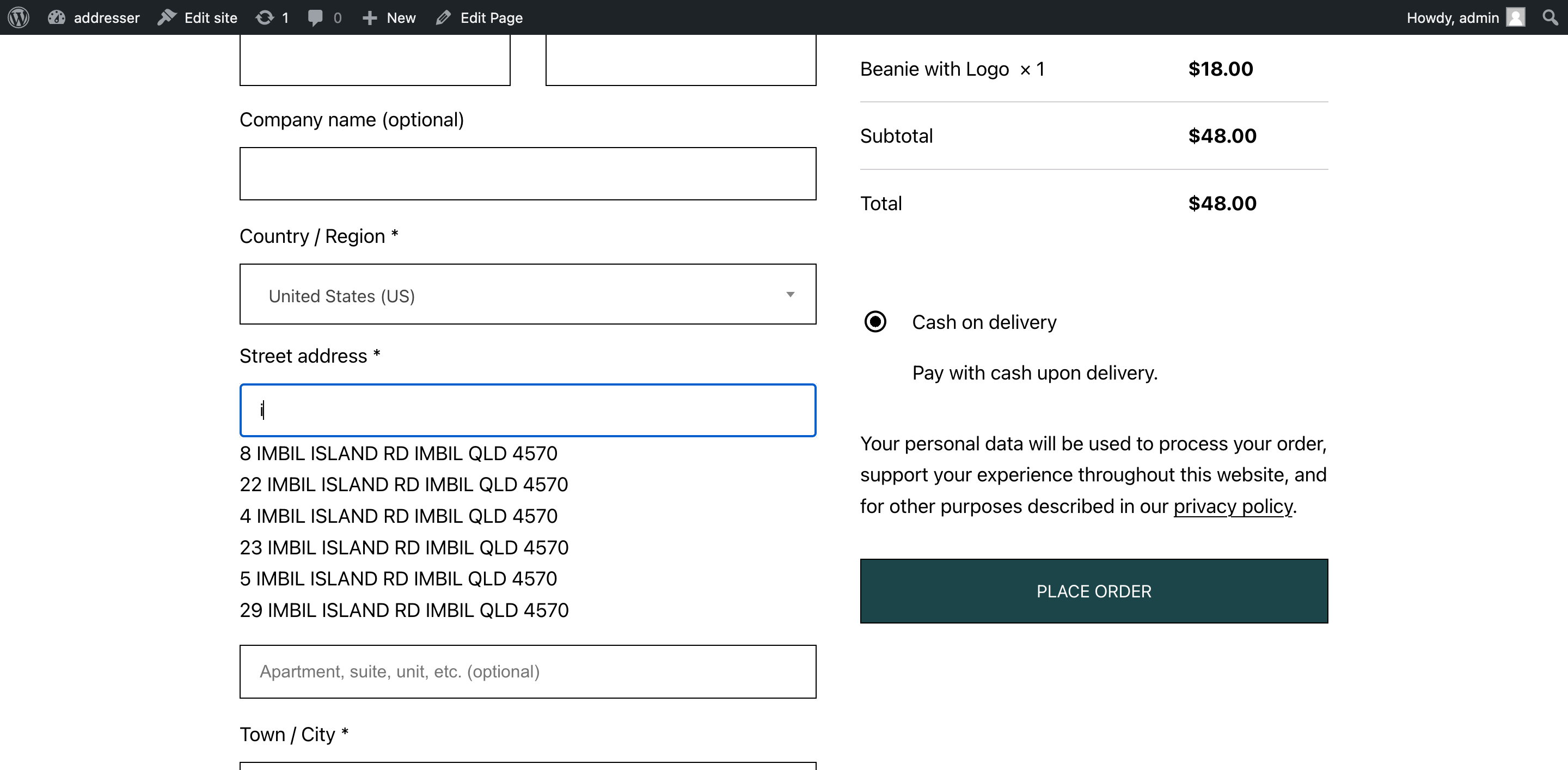Open the admin bar search icon
The image size is (1568, 770).
pos(1551,17)
